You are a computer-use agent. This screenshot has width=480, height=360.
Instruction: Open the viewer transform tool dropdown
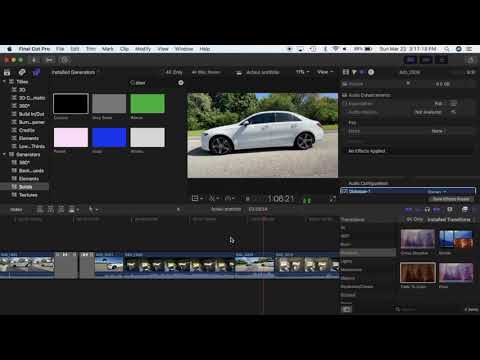pyautogui.click(x=197, y=199)
